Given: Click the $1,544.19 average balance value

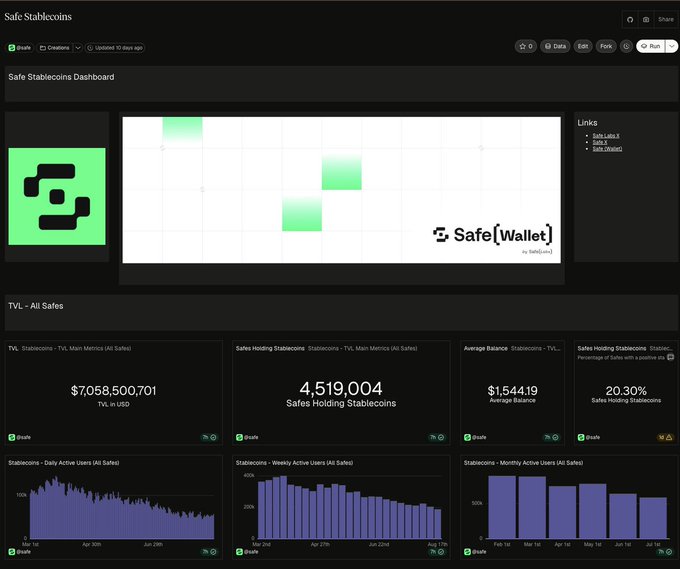Looking at the screenshot, I should tap(512, 390).
